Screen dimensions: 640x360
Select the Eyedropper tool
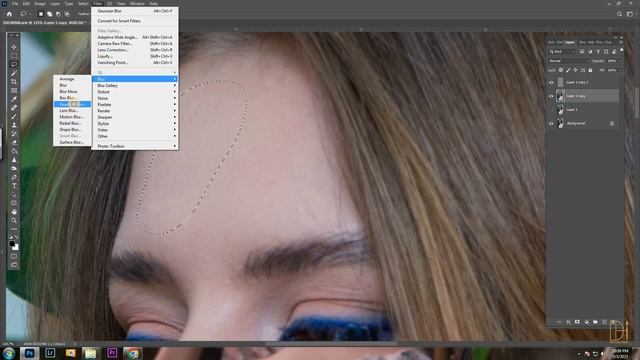click(x=14, y=99)
